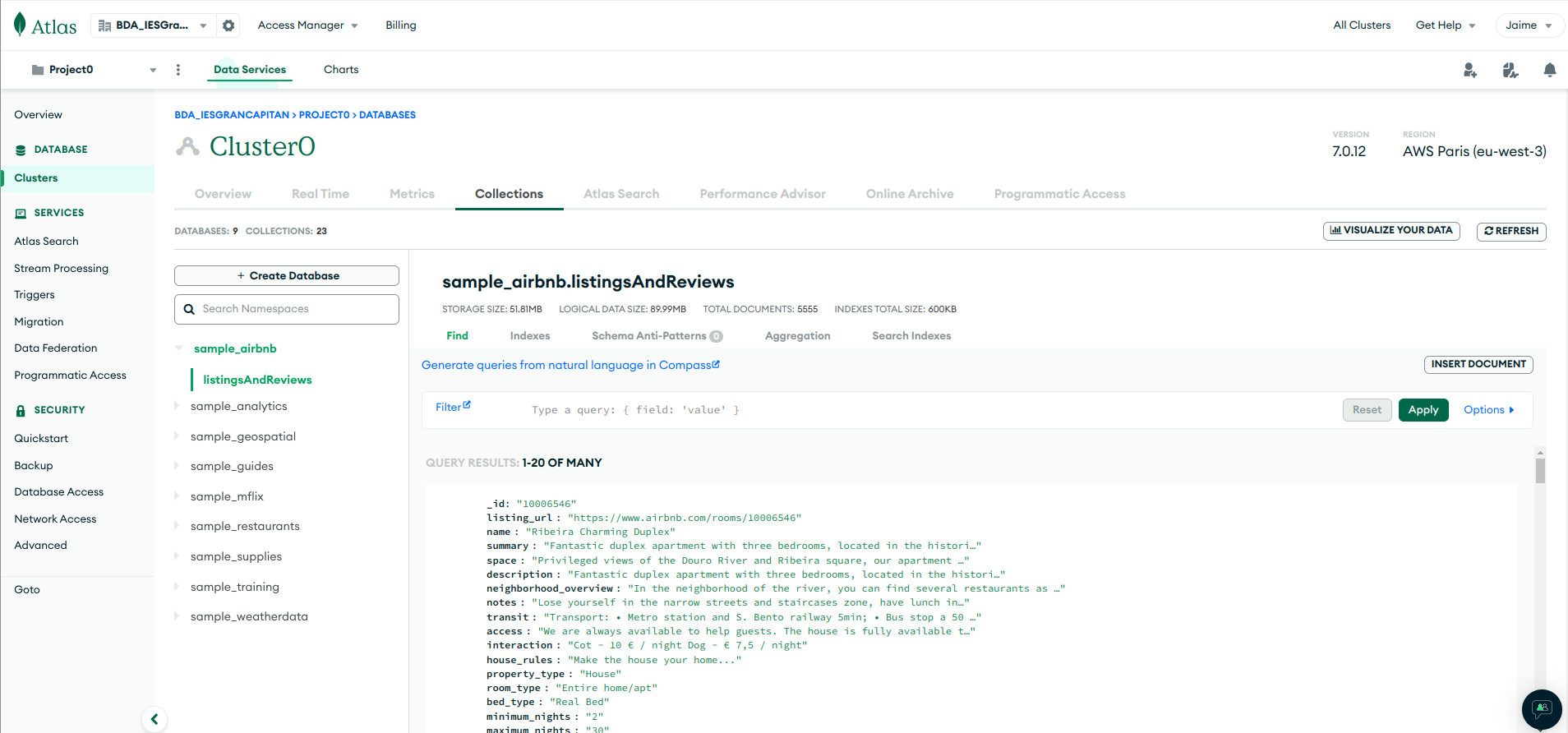Open Get Help dropdown menu

(1446, 25)
